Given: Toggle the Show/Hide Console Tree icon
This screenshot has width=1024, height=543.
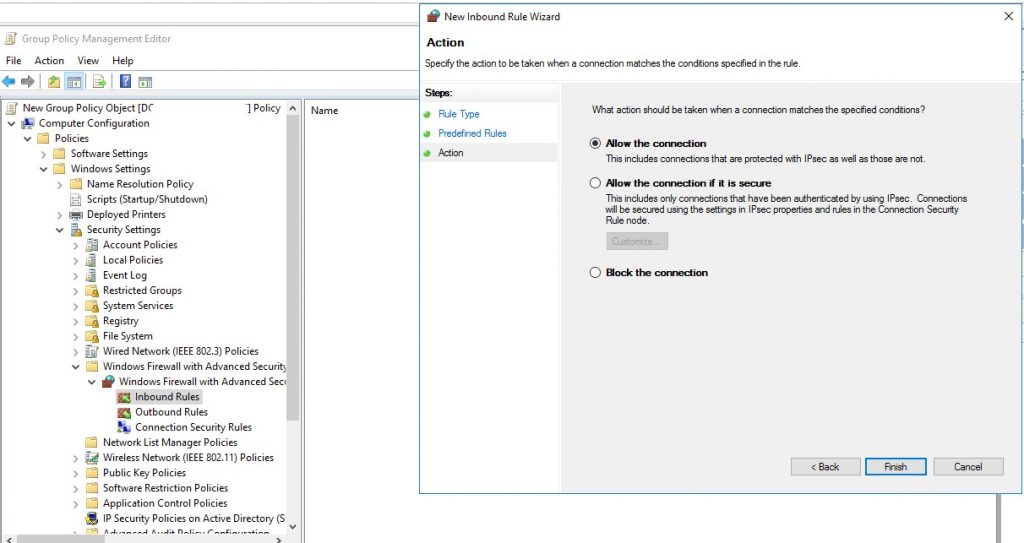Looking at the screenshot, I should 73,82.
